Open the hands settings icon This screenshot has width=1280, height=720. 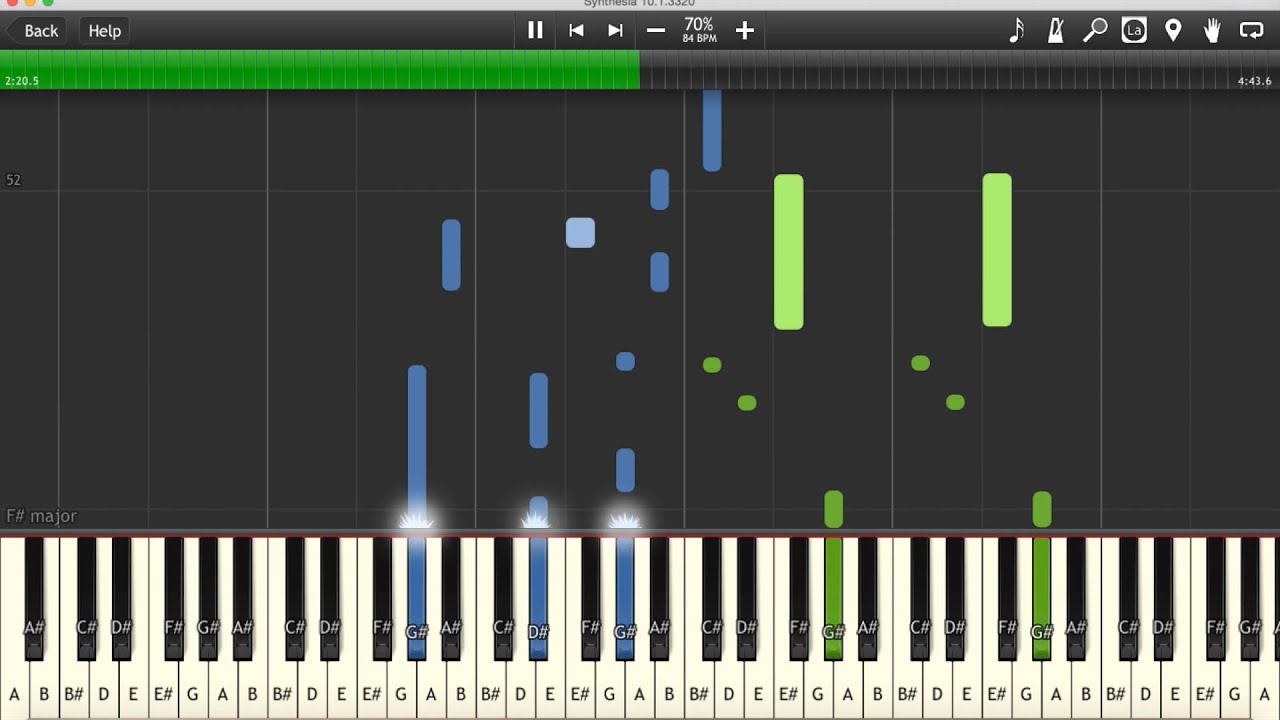(x=1212, y=31)
